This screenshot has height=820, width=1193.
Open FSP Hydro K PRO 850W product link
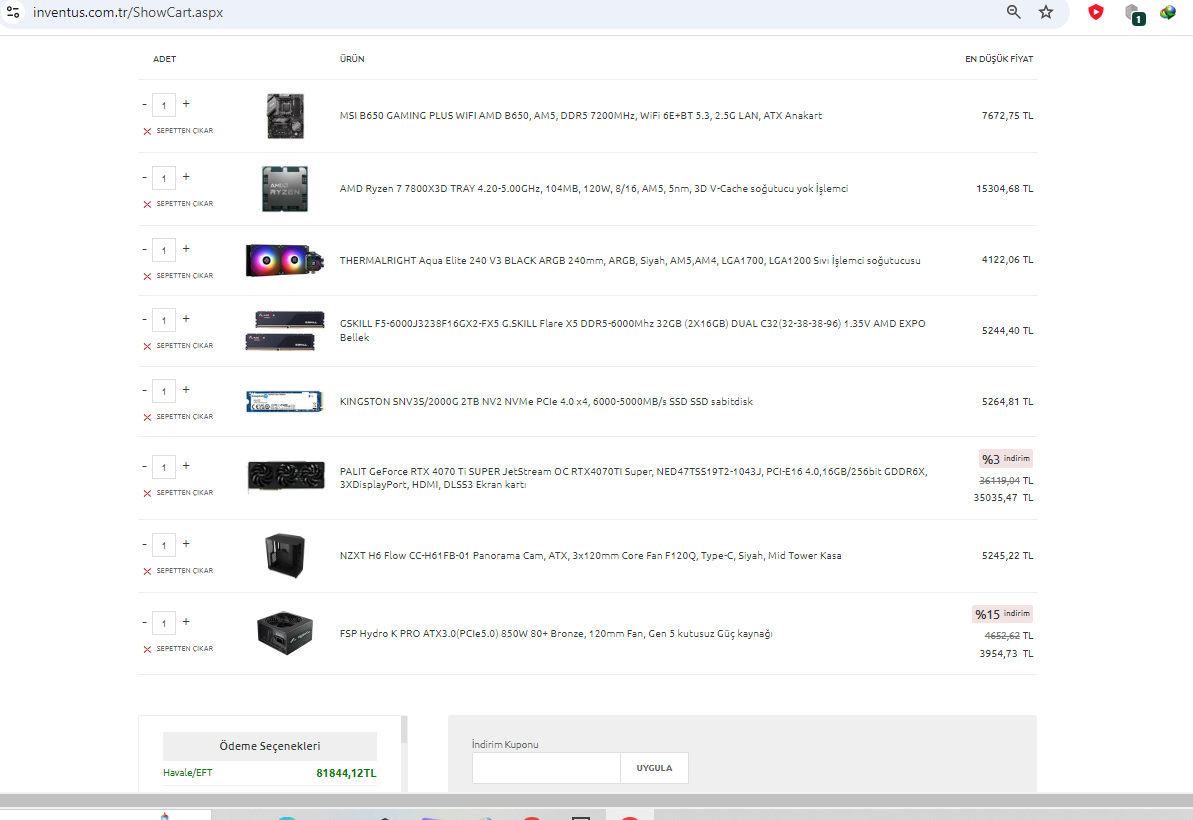point(556,634)
